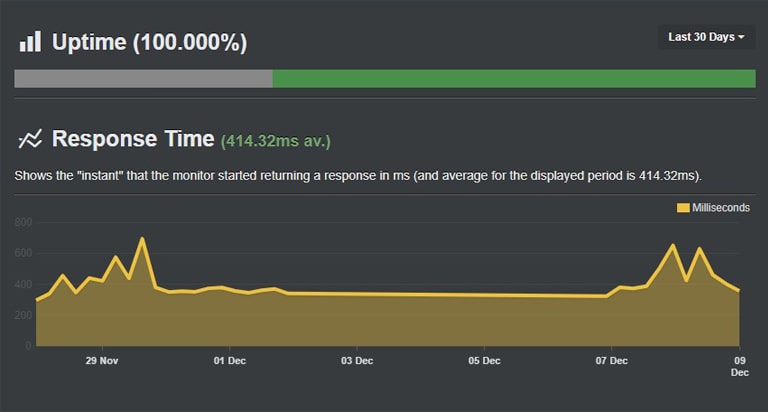Click the 07 Dec axis label
768x412 pixels.
click(x=612, y=361)
